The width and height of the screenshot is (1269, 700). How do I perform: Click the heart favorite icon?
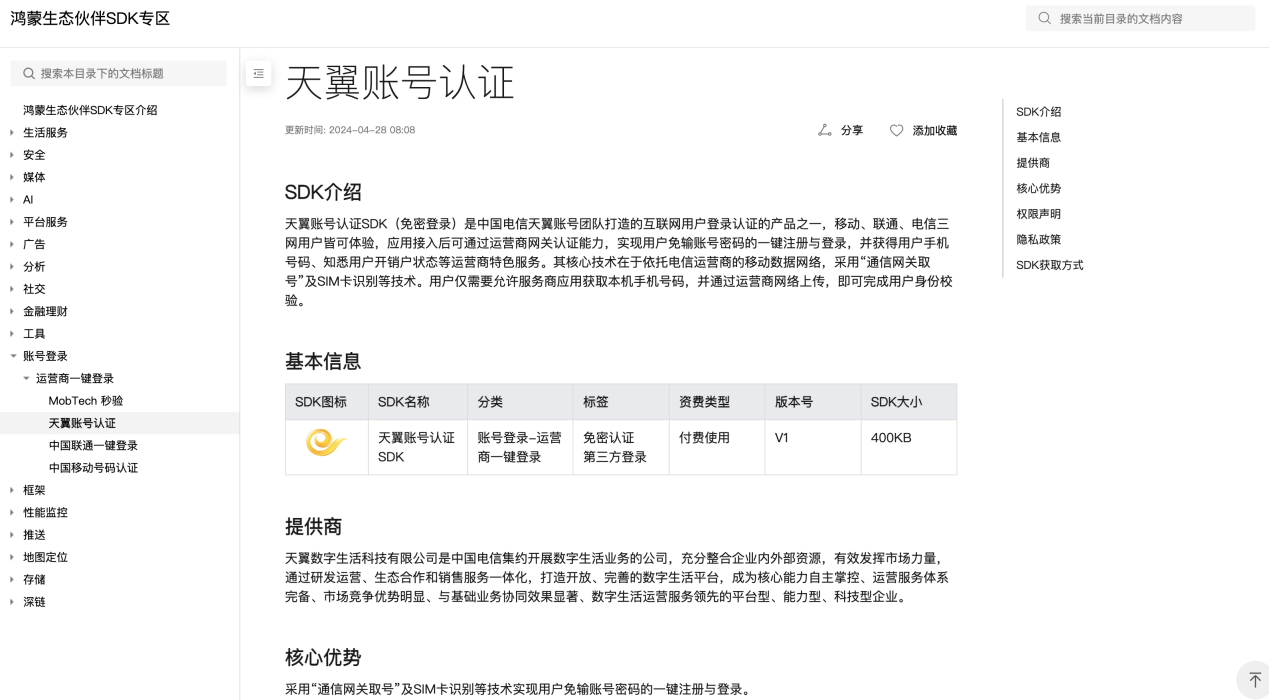pos(896,130)
